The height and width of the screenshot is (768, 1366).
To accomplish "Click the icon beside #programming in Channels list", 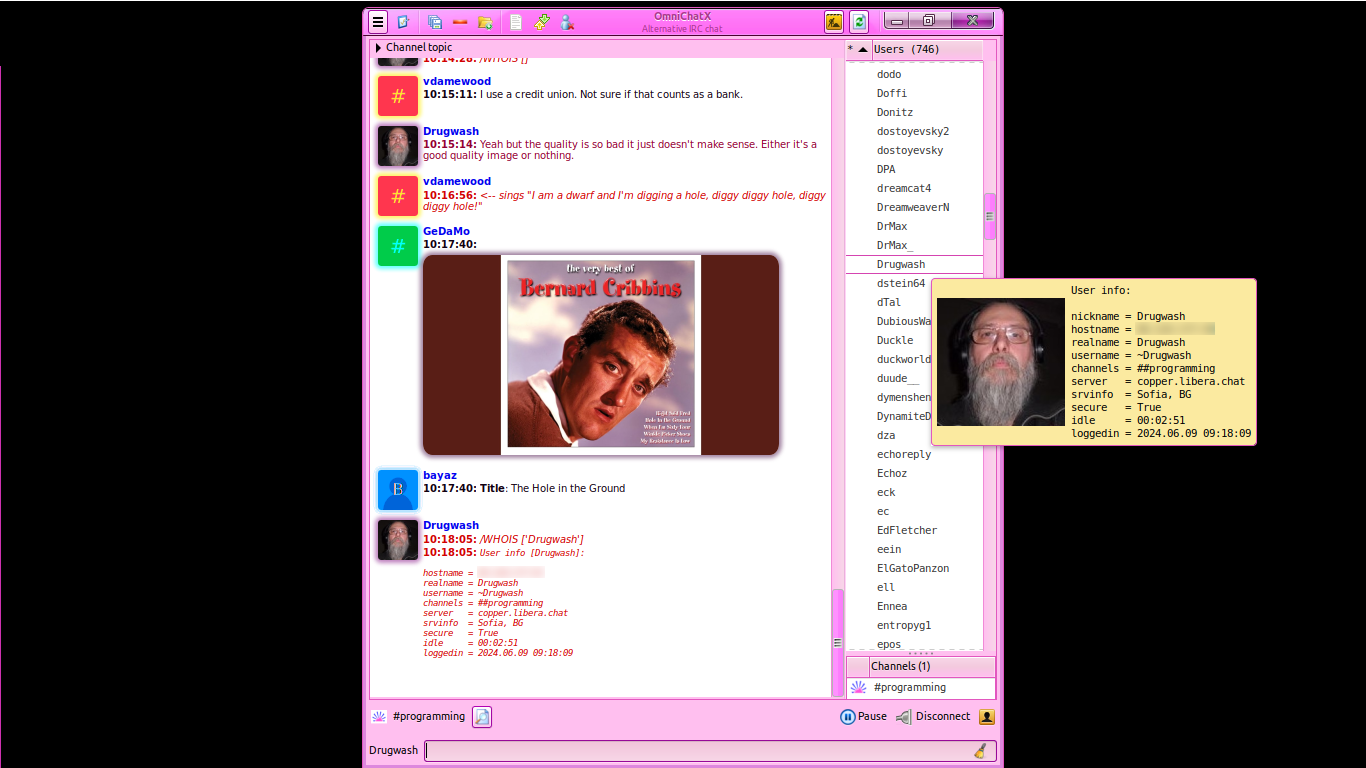I will pyautogui.click(x=858, y=688).
